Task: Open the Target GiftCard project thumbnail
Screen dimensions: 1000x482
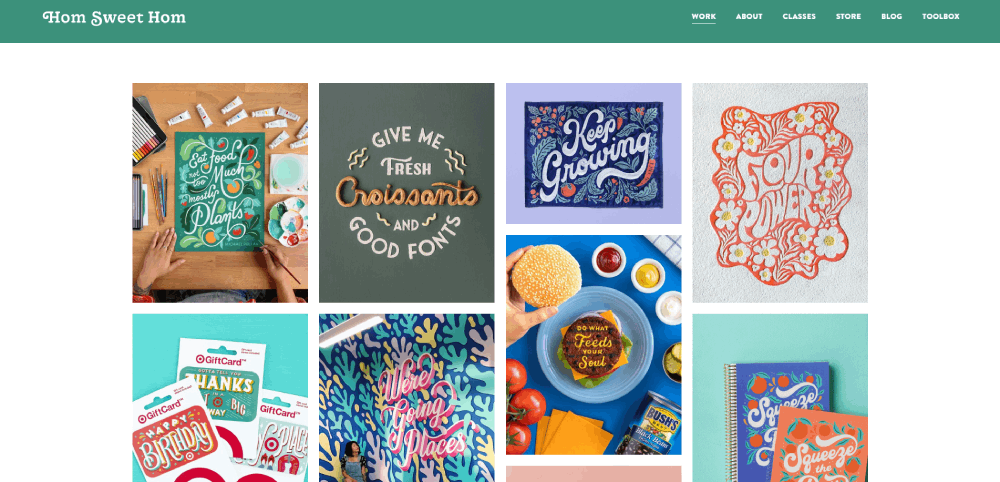Action: click(x=220, y=398)
